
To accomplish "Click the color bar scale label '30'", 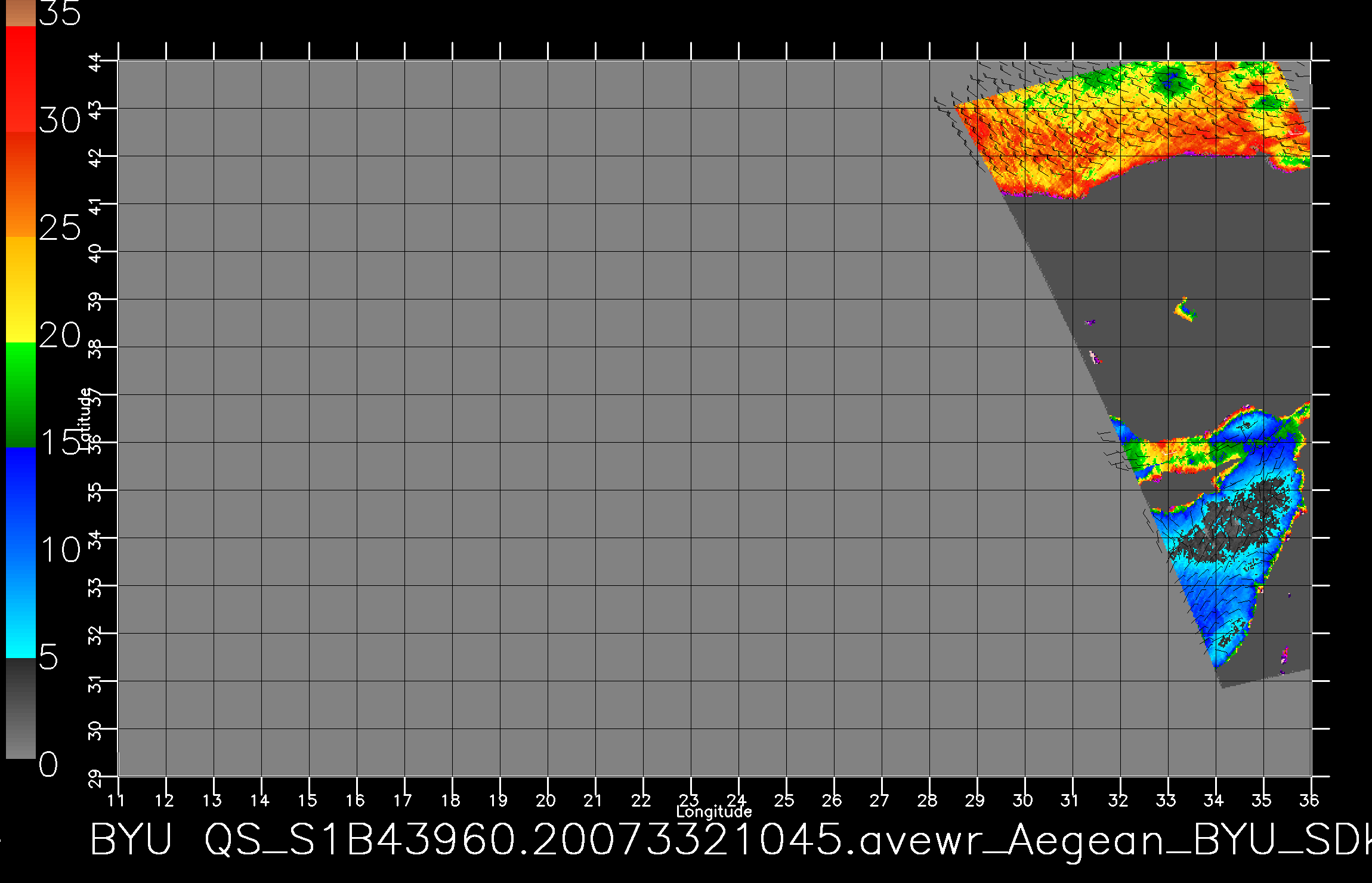I will click(x=60, y=121).
